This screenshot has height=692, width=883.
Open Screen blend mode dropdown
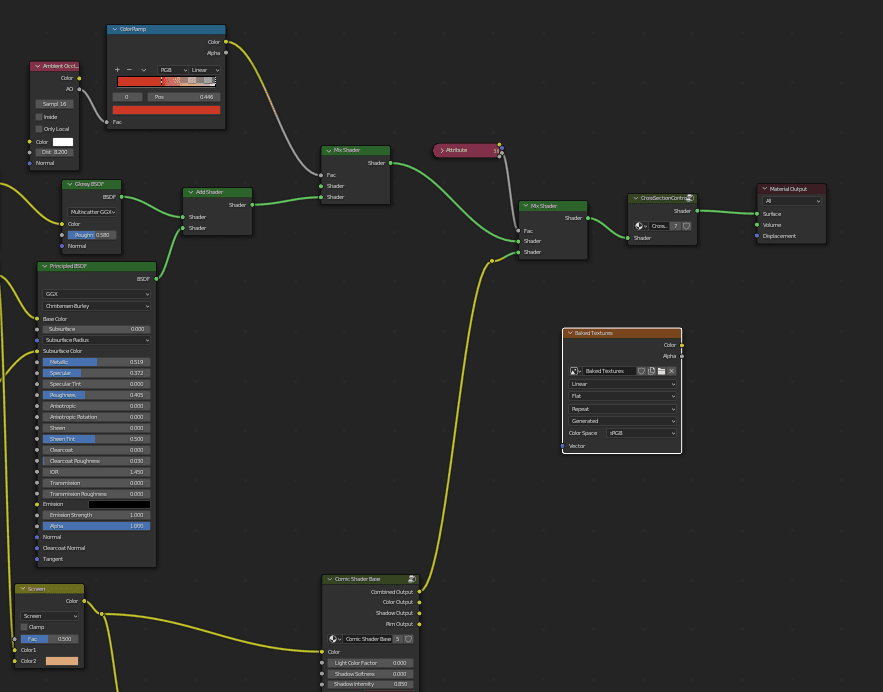(50, 616)
